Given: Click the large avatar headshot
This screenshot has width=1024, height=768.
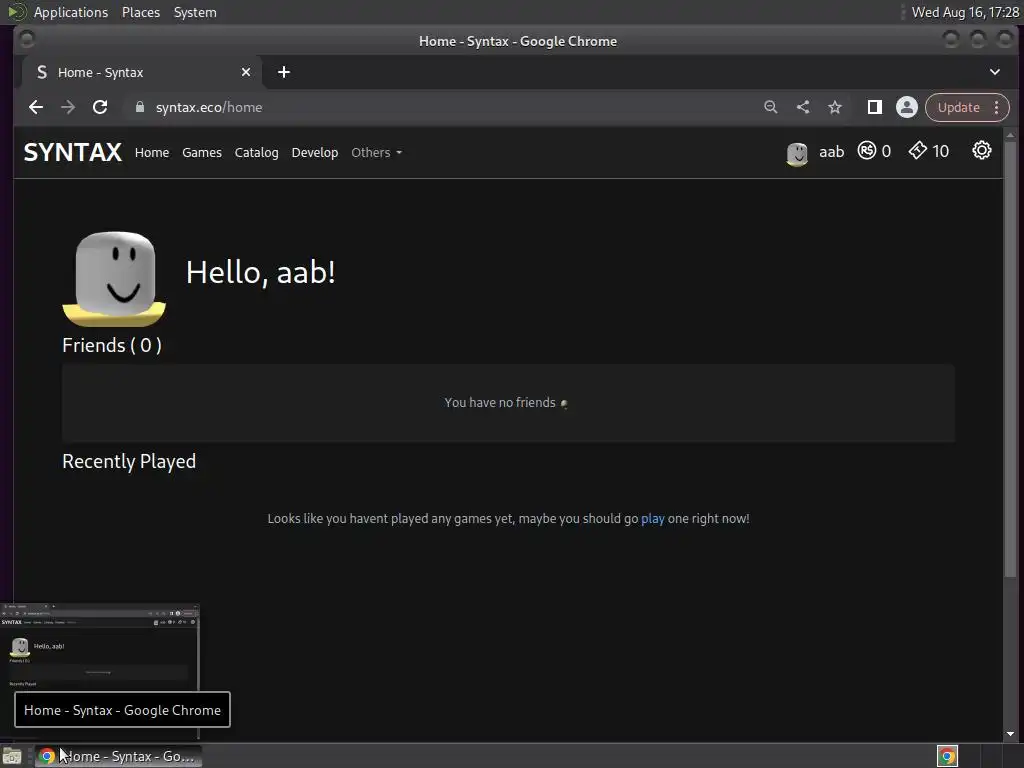Looking at the screenshot, I should 114,278.
